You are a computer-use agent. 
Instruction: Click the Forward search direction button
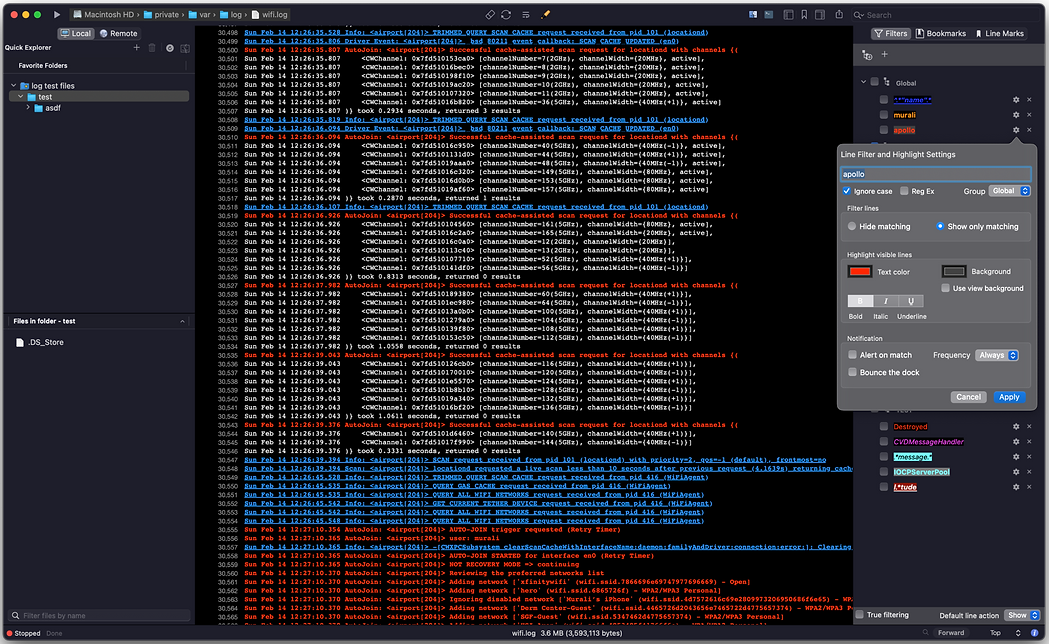[951, 633]
